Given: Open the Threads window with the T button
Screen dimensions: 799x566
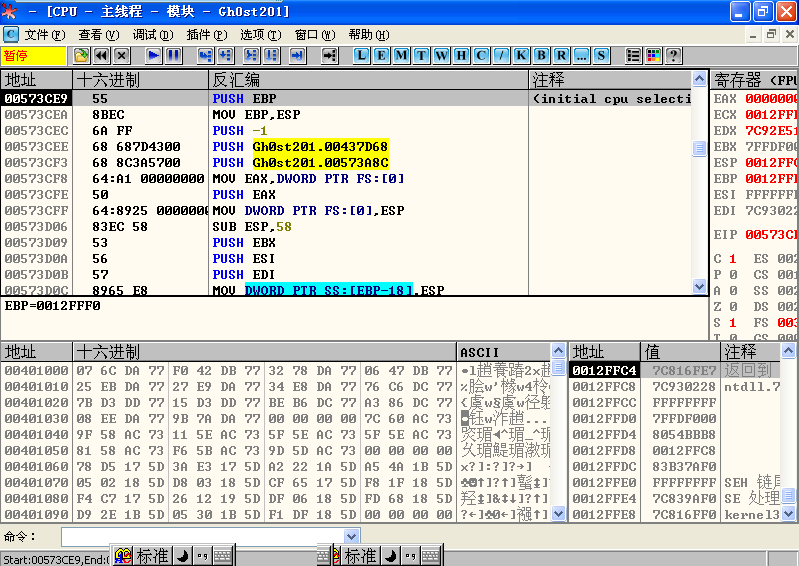Looking at the screenshot, I should pyautogui.click(x=421, y=56).
